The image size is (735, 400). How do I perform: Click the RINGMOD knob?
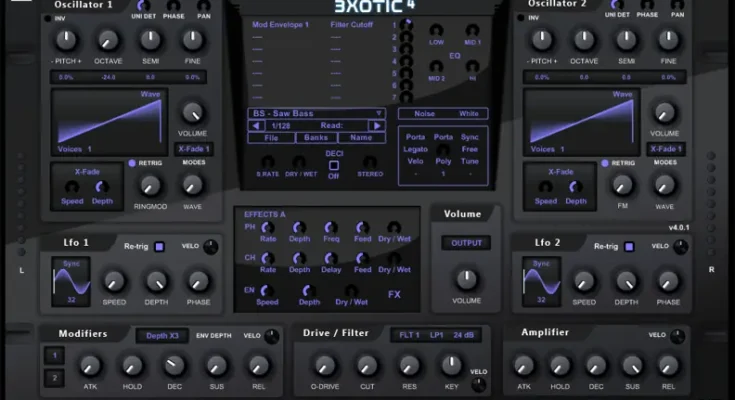pos(150,186)
